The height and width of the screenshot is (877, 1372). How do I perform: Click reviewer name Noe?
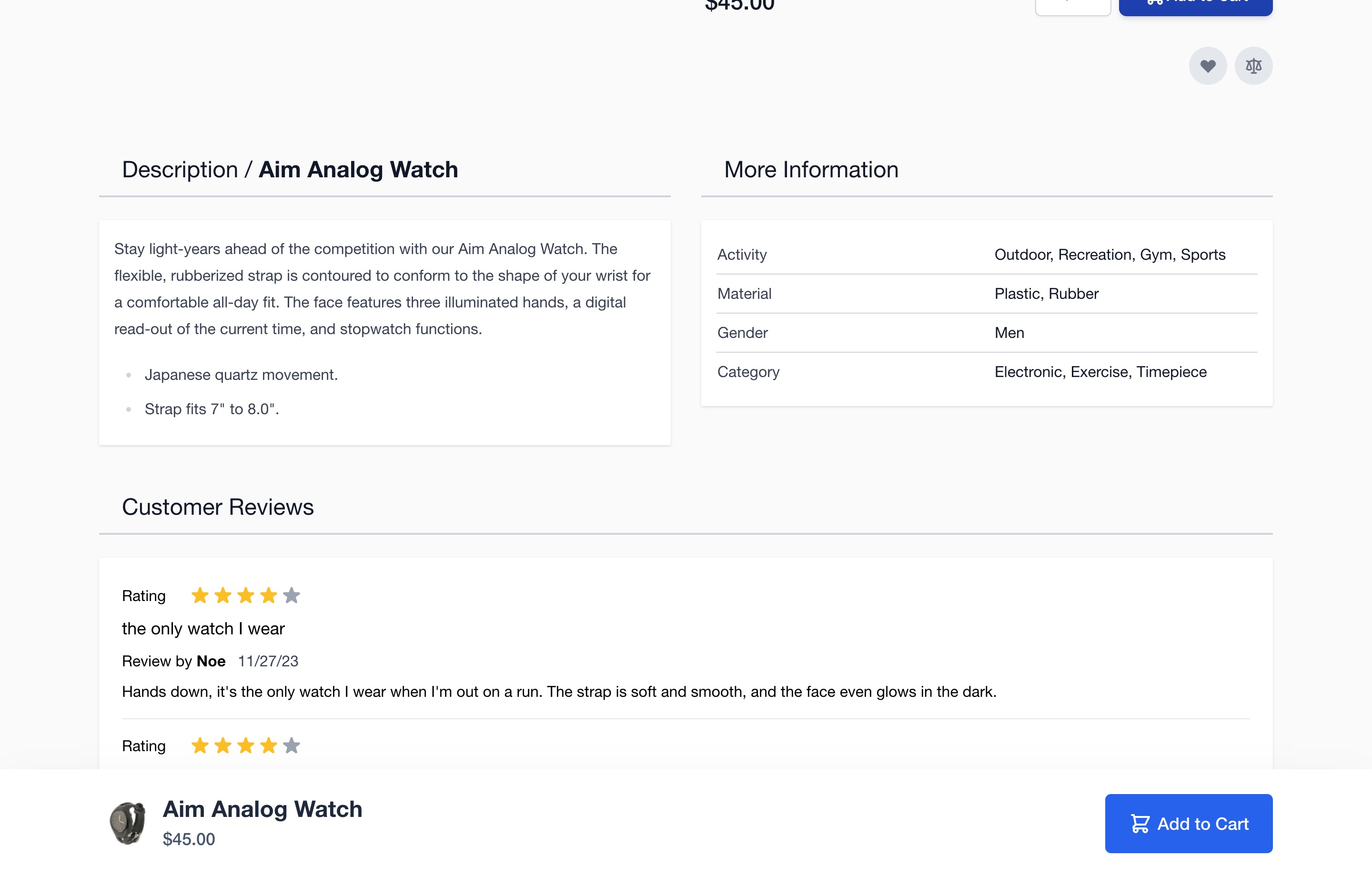point(211,661)
